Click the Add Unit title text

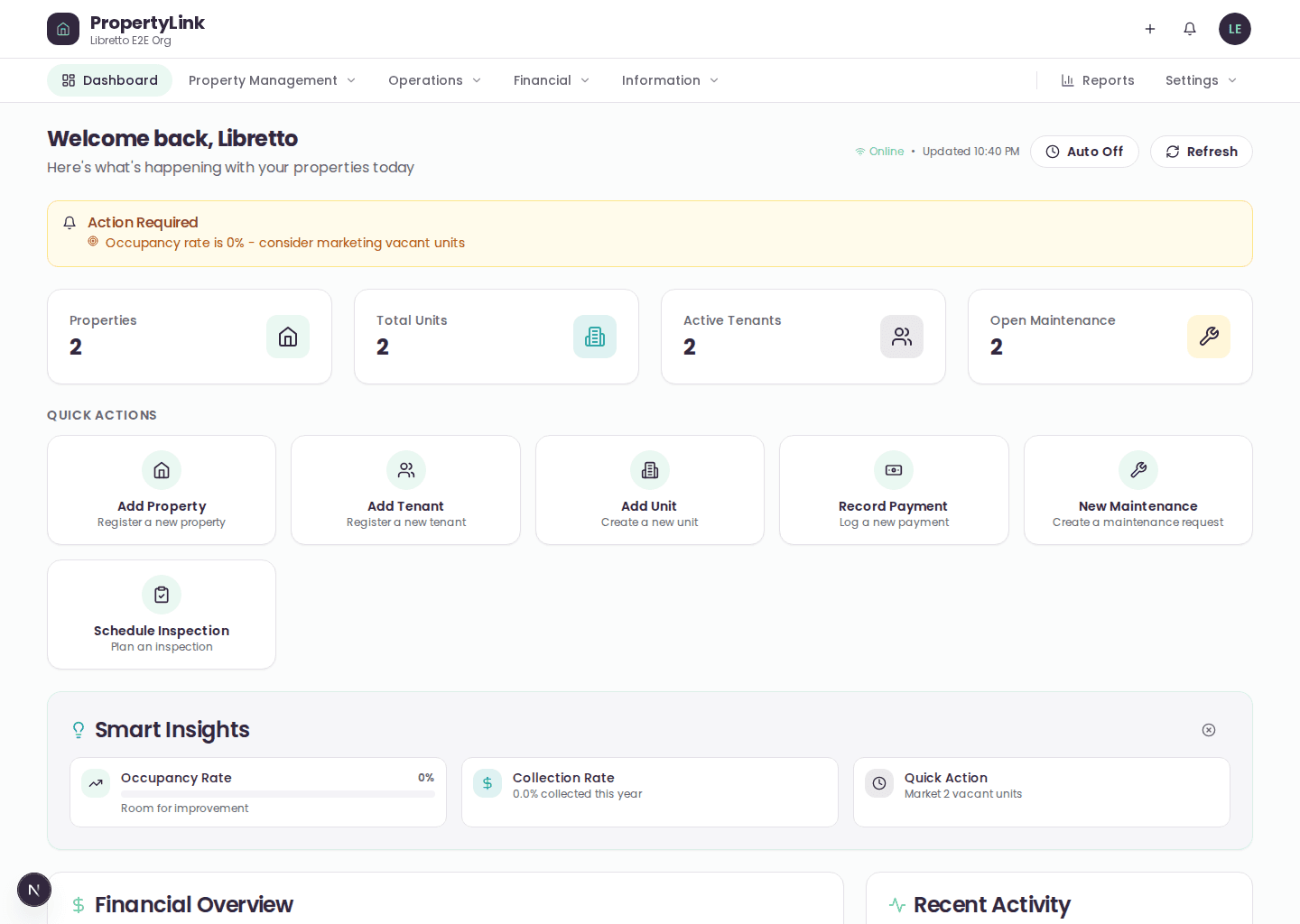click(649, 506)
